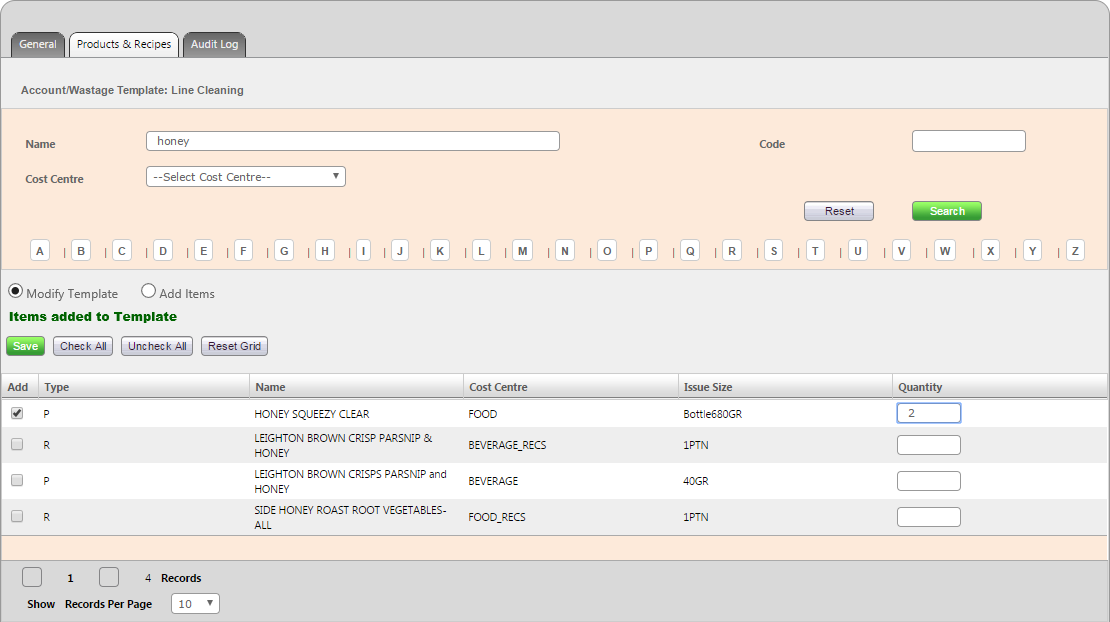
Task: Check SIDE HONEY ROAST ROOT VEGETABLES checkbox
Action: (x=17, y=516)
